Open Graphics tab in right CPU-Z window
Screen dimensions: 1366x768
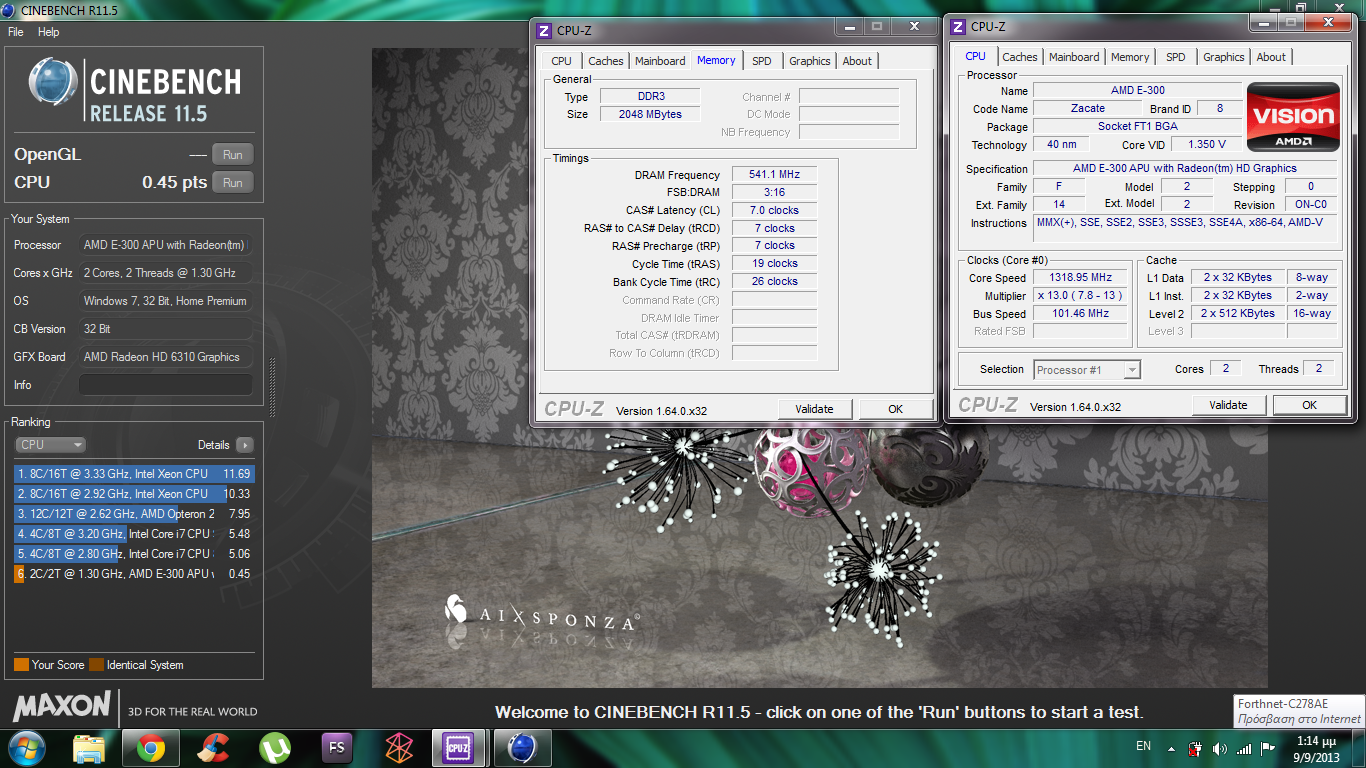[1223, 57]
